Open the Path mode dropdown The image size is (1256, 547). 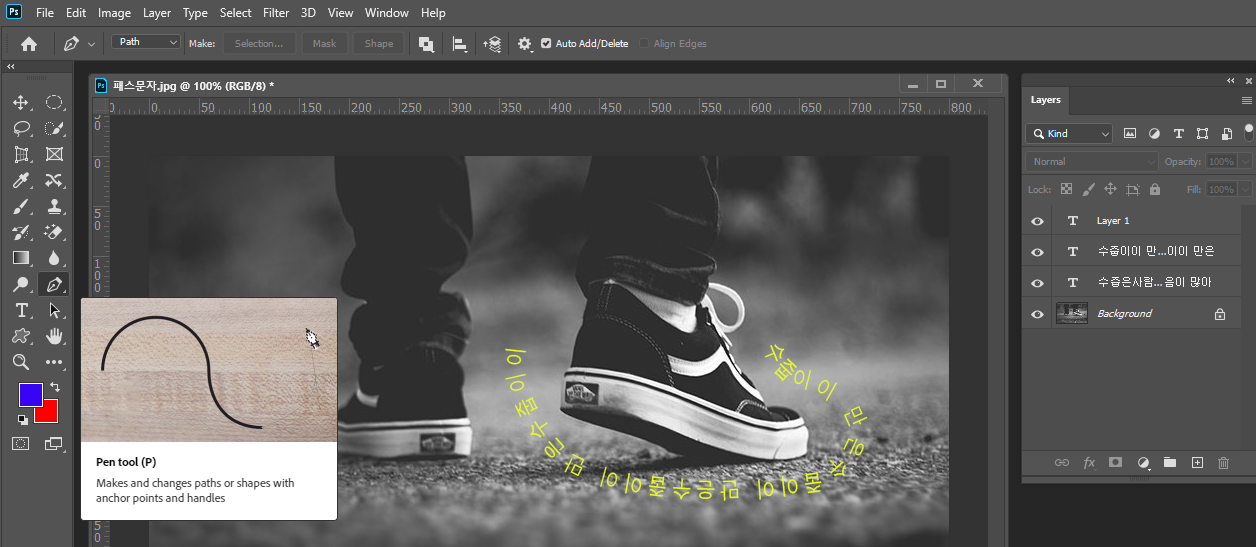[146, 42]
